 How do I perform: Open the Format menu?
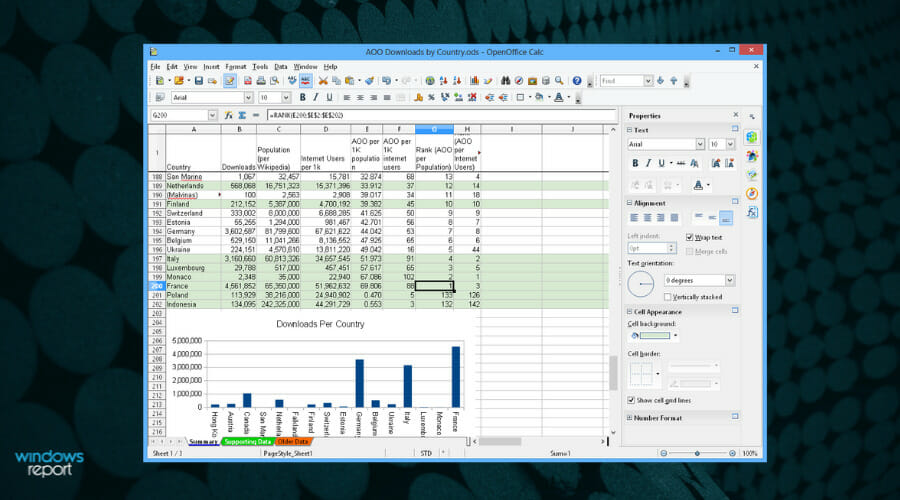tap(235, 67)
